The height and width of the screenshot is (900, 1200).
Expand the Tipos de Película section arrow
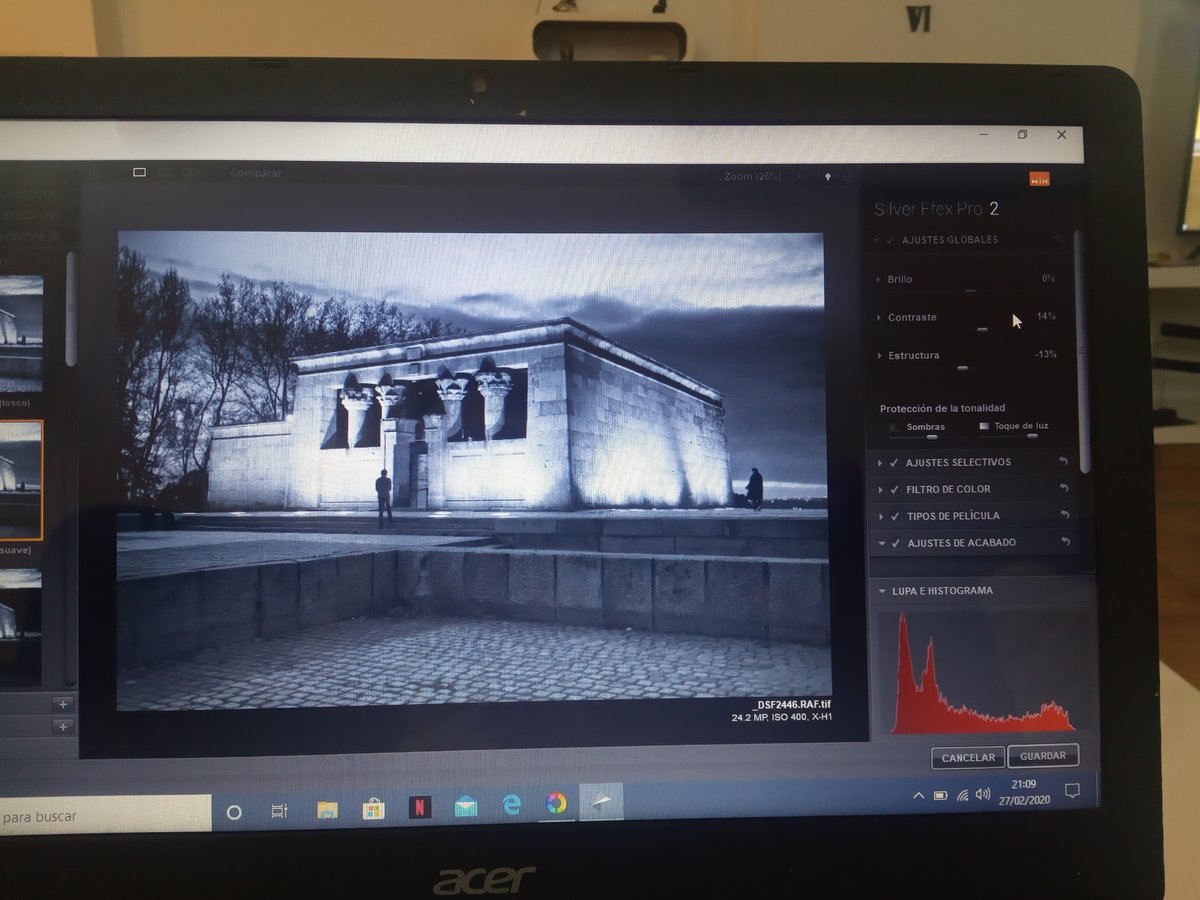881,516
